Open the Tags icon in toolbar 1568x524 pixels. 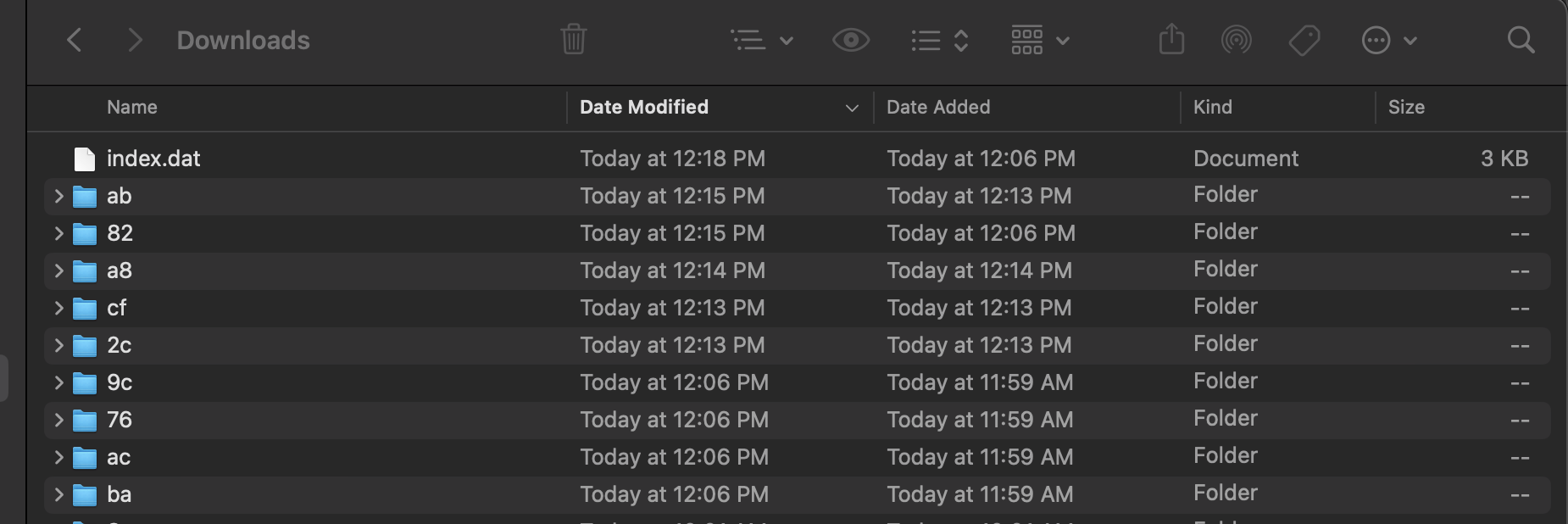coord(1304,40)
